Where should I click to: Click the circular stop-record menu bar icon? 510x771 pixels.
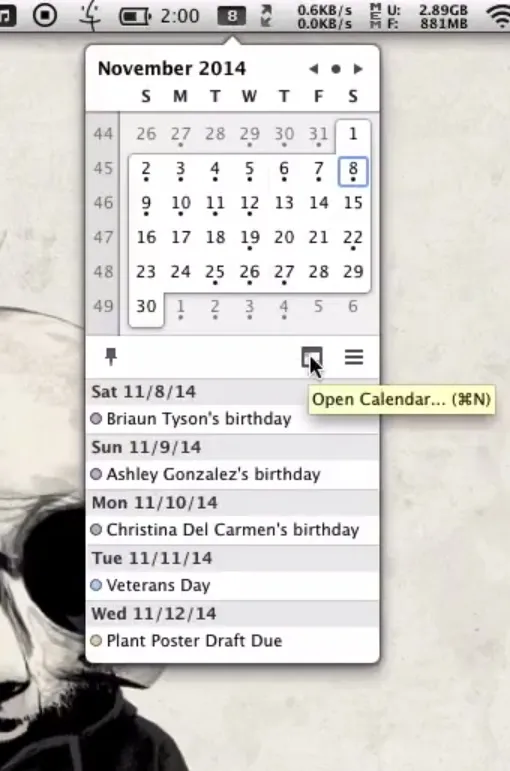pos(45,15)
